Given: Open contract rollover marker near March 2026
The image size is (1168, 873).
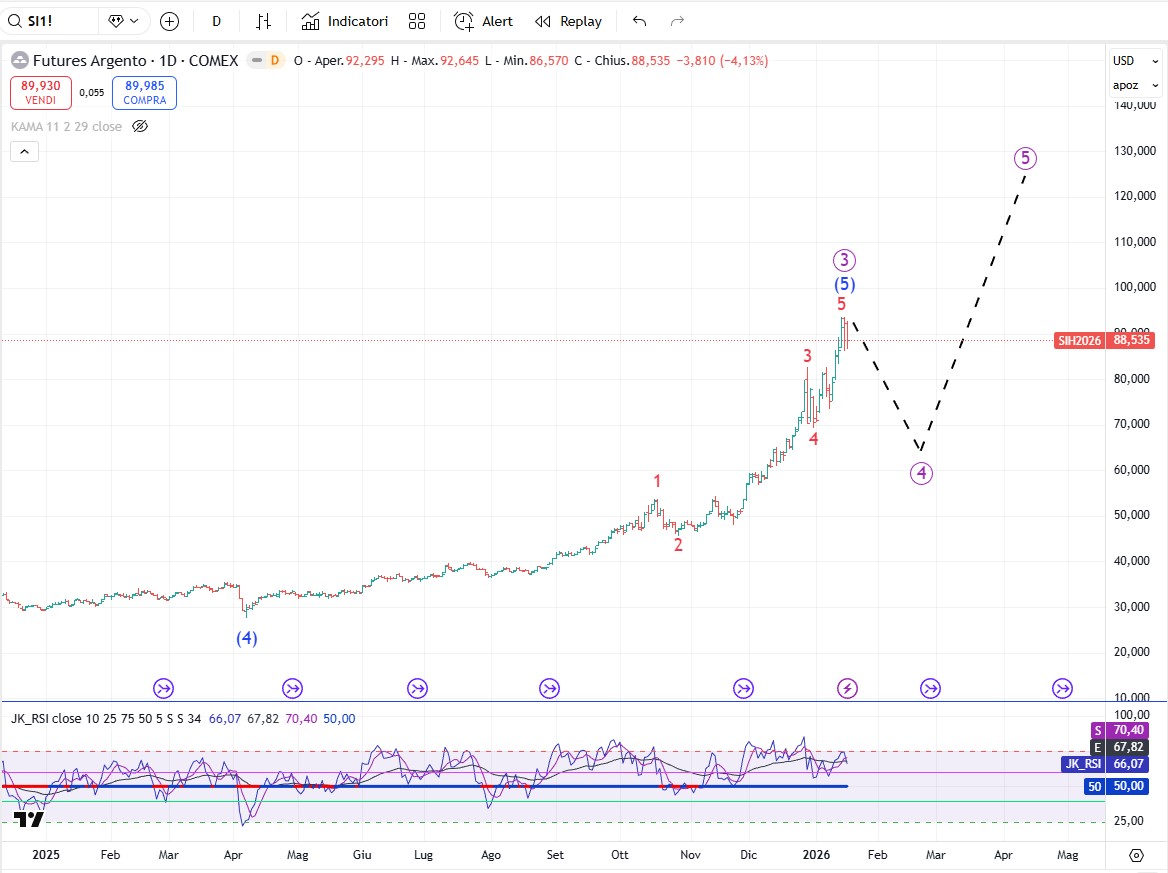Looking at the screenshot, I should coord(930,689).
